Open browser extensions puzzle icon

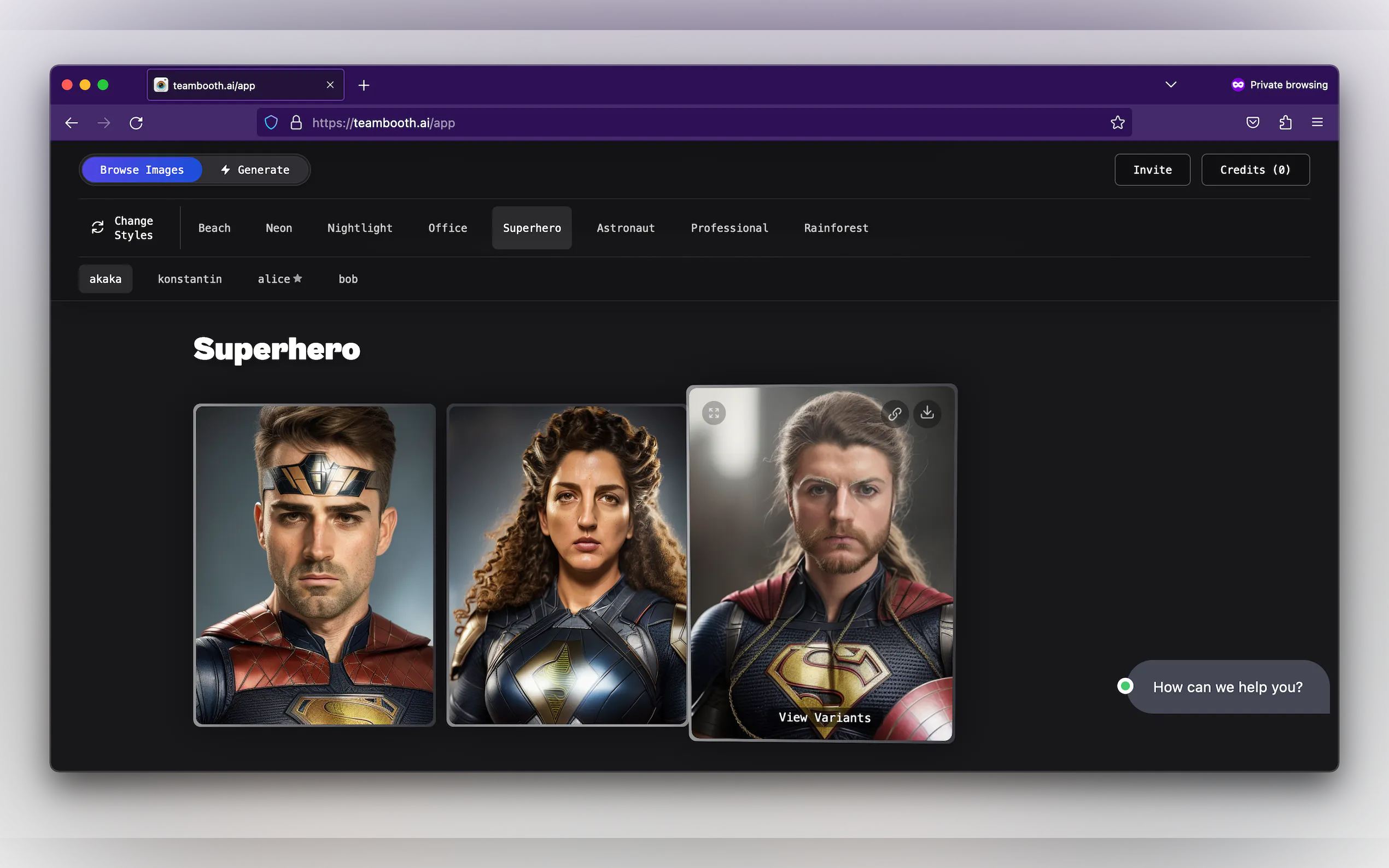1285,122
